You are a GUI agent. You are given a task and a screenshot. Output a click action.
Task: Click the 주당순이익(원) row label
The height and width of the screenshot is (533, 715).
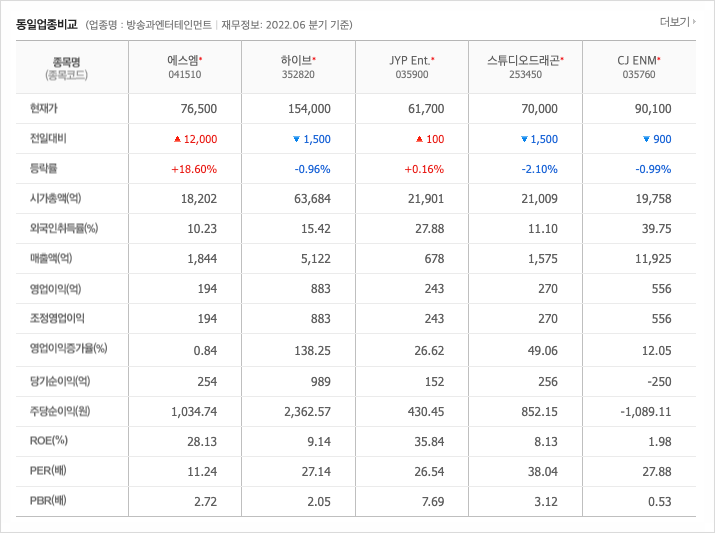tap(60, 411)
